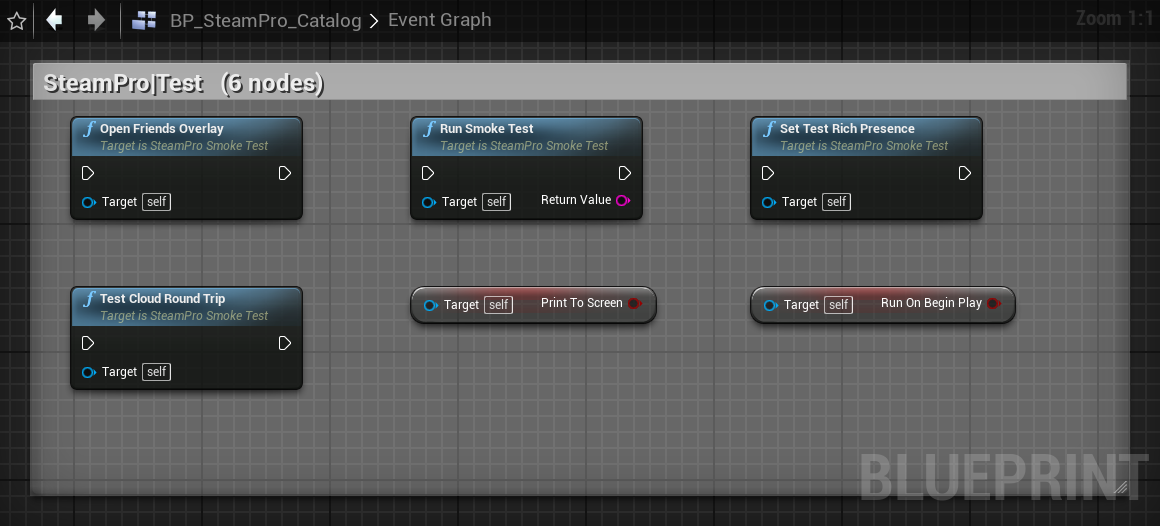
Task: Click exec output pin of Set Test Rich Presence
Action: pos(965,173)
